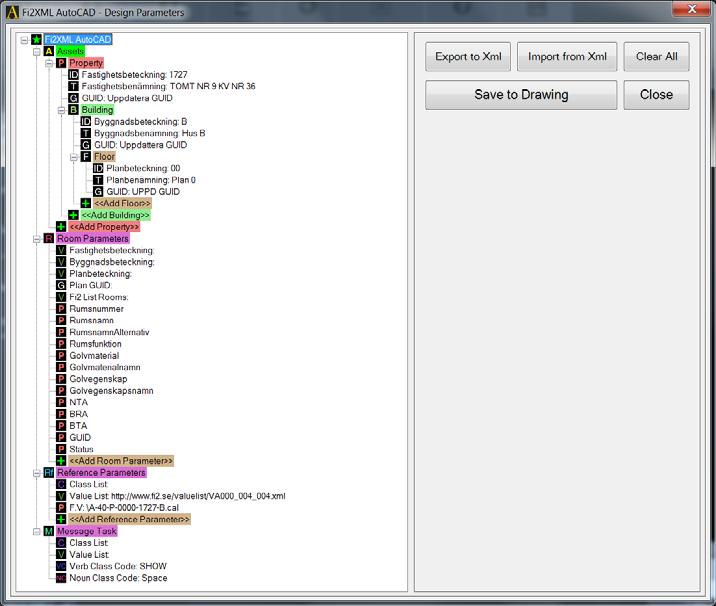The width and height of the screenshot is (716, 606).
Task: Select <<Add Floor>> tree entry
Action: 122,204
